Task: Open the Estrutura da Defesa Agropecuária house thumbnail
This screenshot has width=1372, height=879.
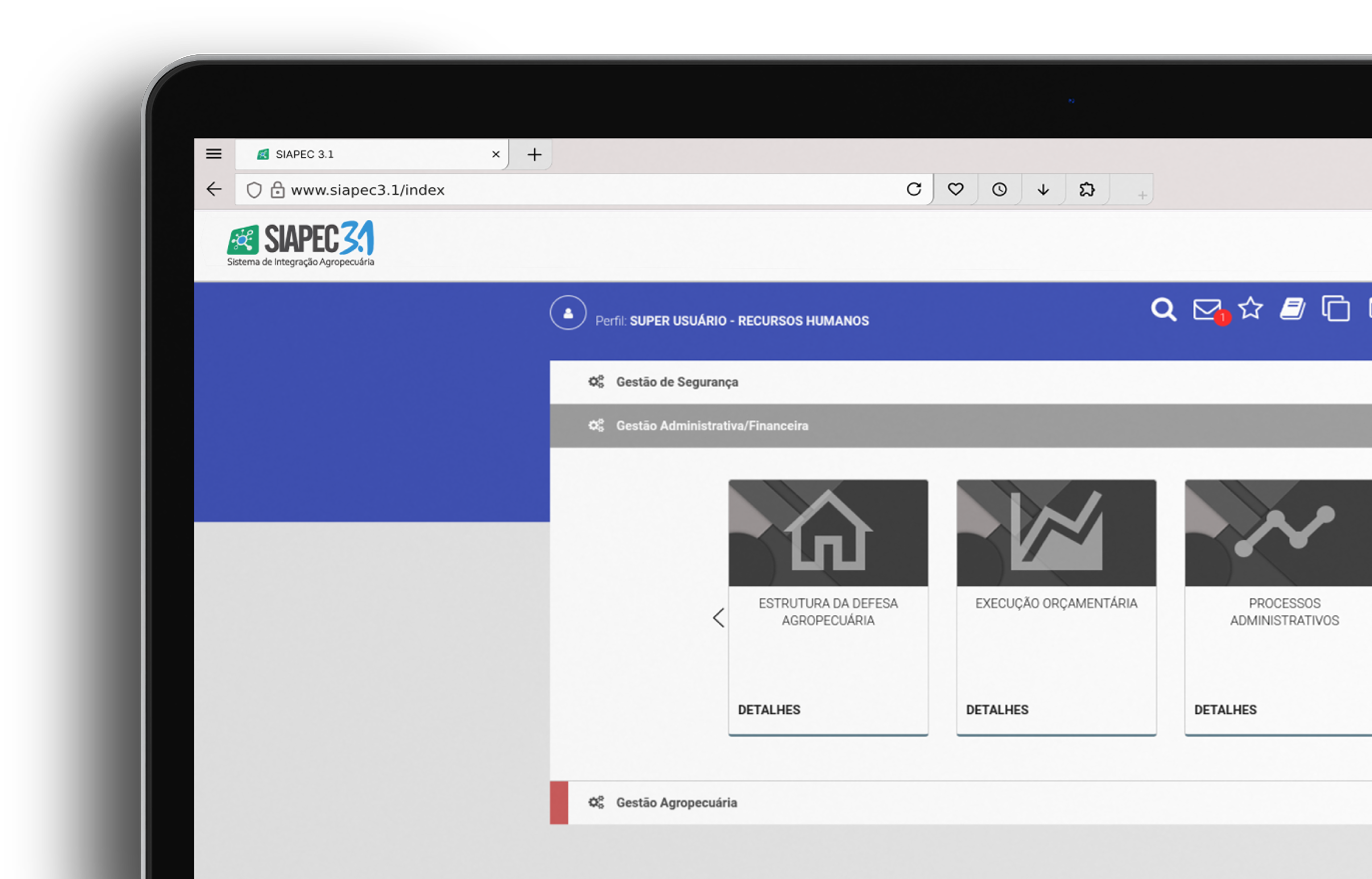Action: (x=828, y=533)
